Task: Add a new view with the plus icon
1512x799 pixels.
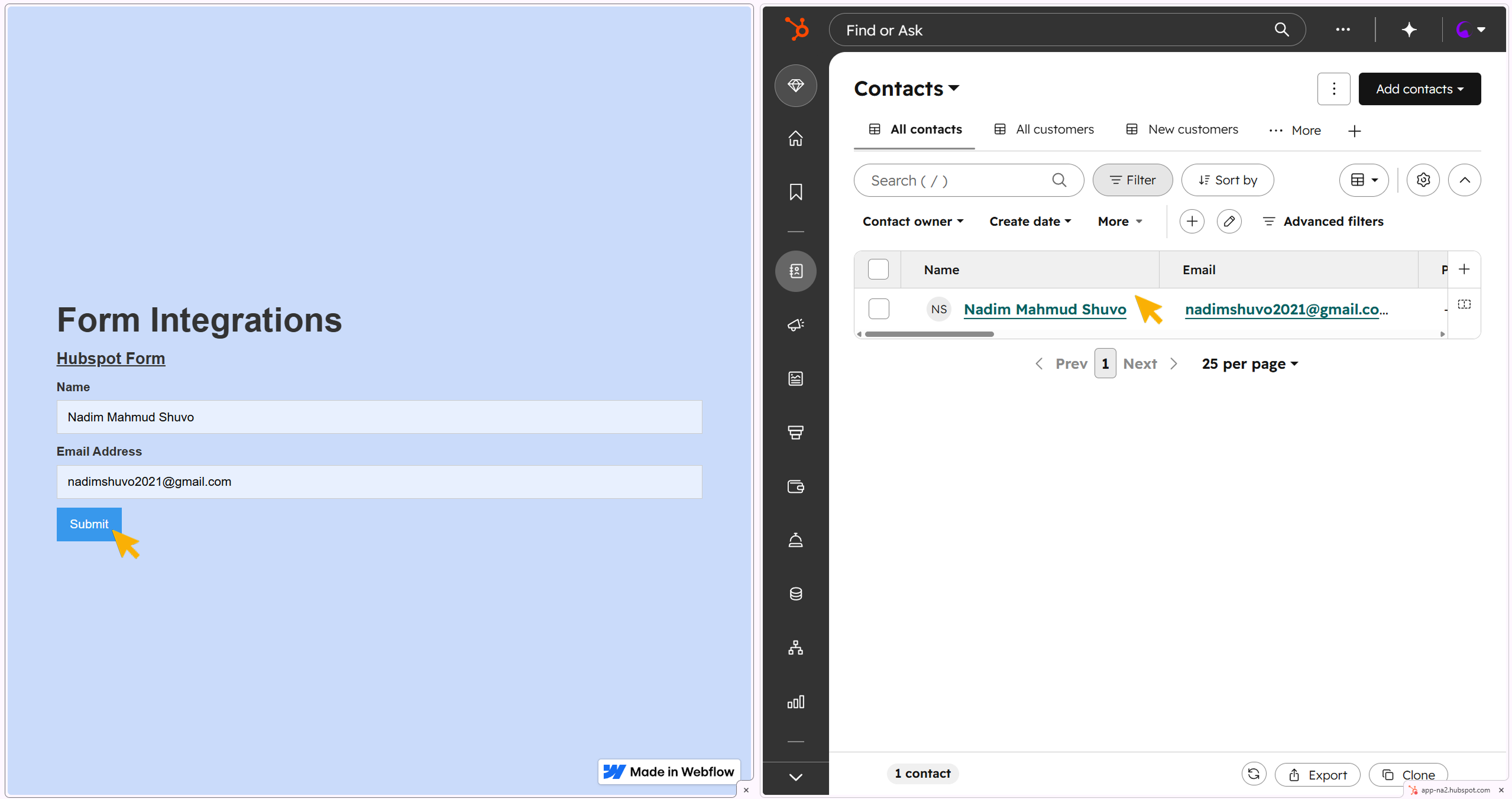Action: [1354, 131]
